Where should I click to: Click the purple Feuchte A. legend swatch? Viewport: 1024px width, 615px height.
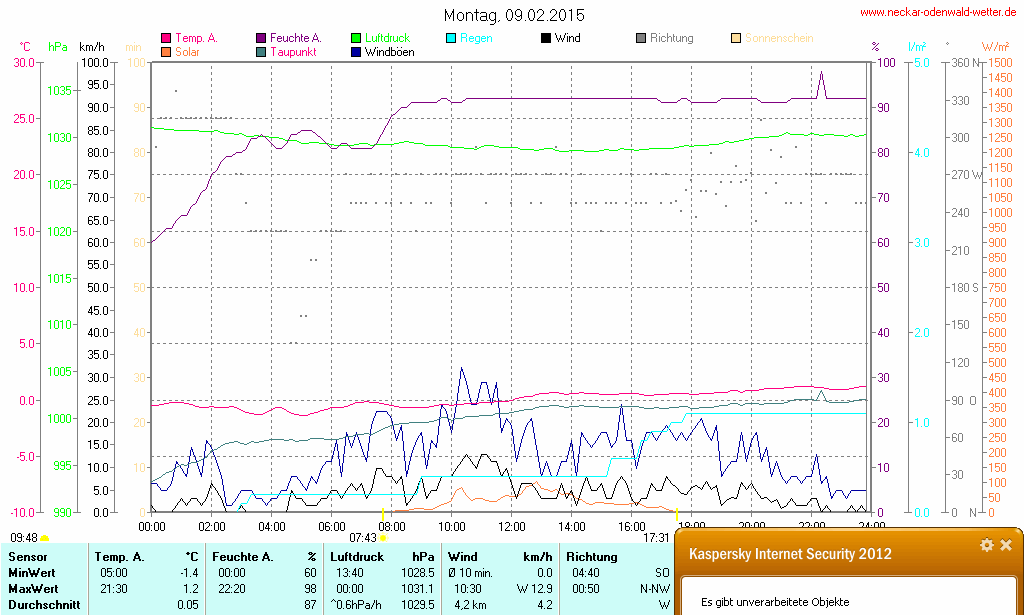point(262,38)
